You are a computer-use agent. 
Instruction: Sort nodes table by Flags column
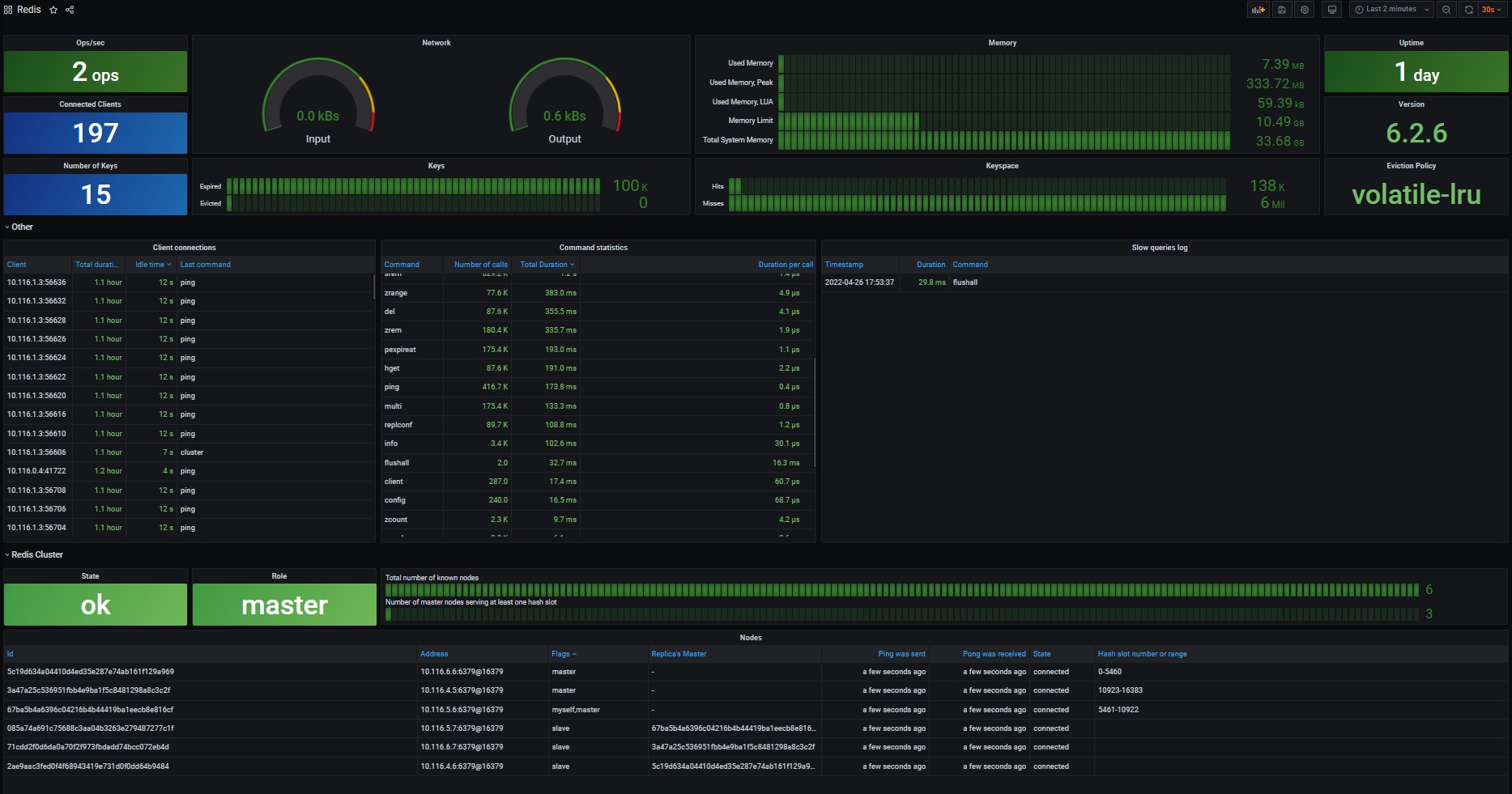[561, 654]
